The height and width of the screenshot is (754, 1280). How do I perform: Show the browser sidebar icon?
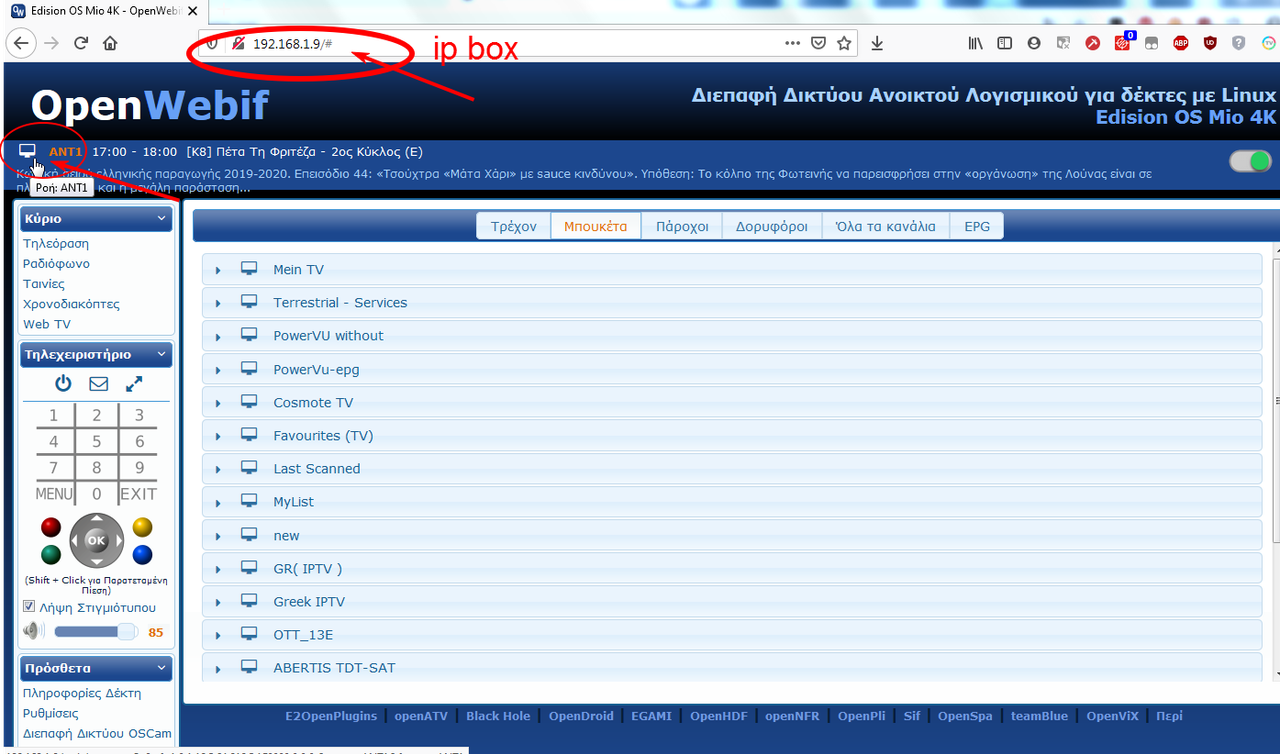[1004, 43]
